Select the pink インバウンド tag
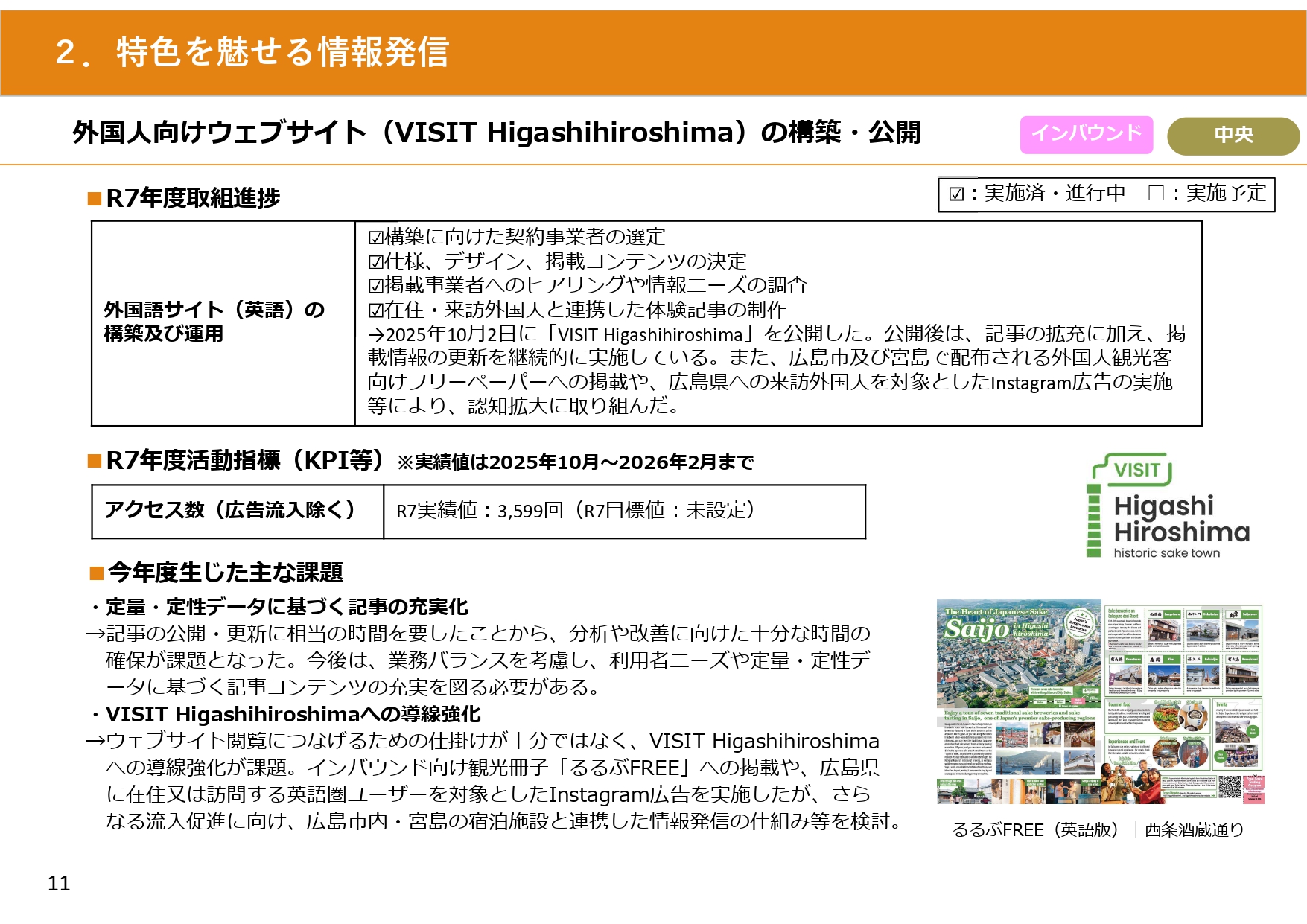The width and height of the screenshot is (1307, 924). 1086,135
